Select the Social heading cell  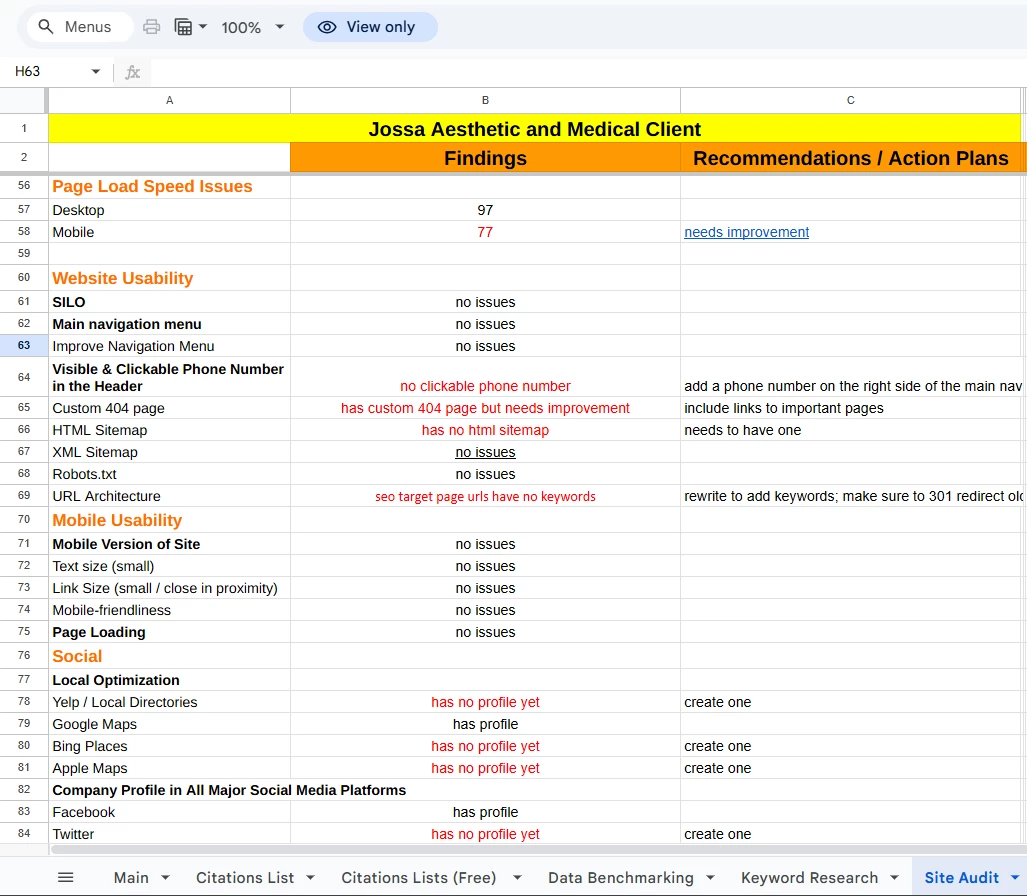tap(170, 656)
